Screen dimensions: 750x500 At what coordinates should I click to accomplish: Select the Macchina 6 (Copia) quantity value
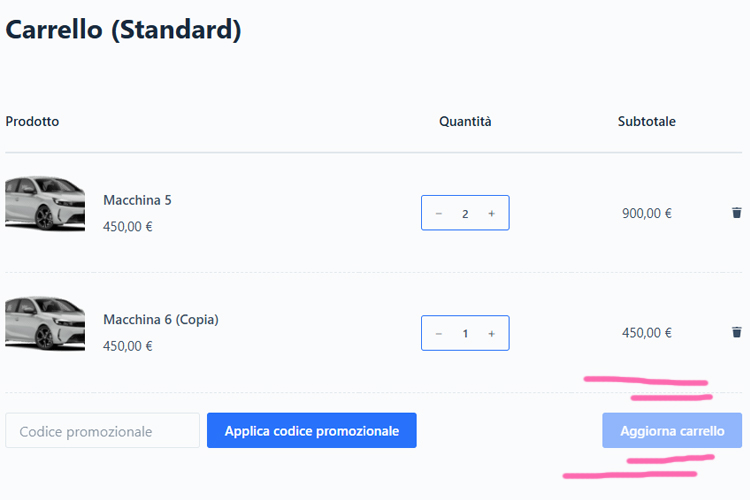tap(465, 334)
